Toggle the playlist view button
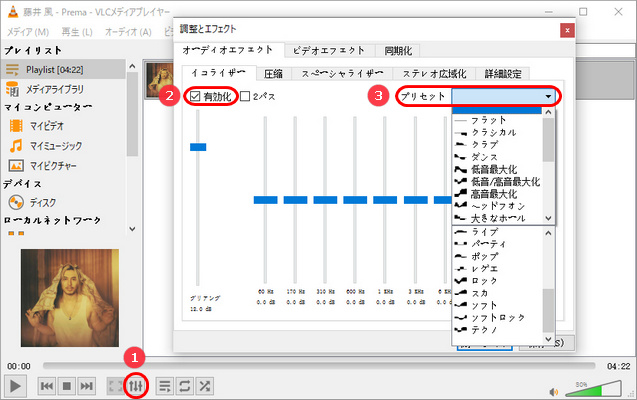Screen dimensions: 637x400 (165, 386)
